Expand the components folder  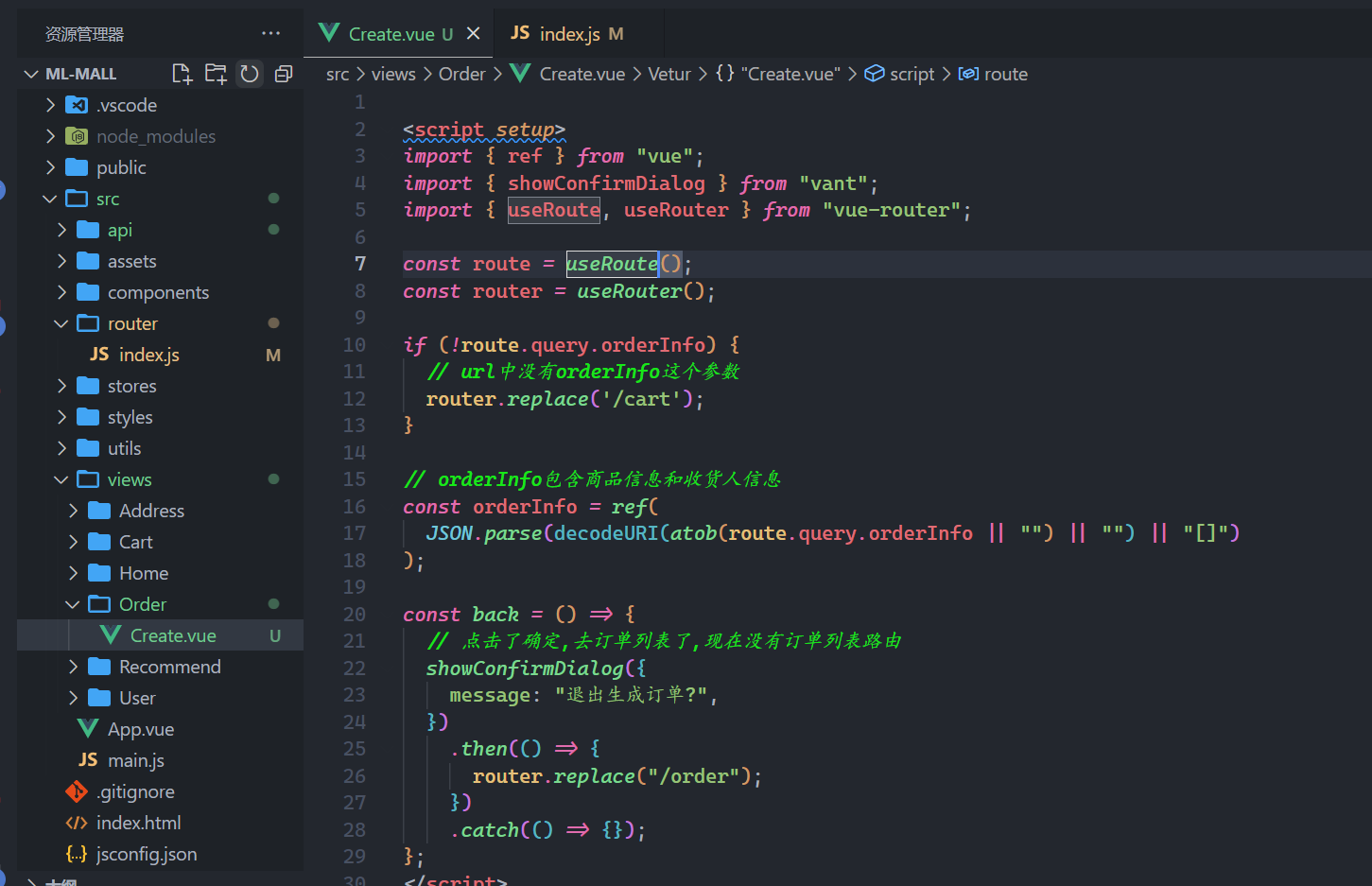click(61, 292)
